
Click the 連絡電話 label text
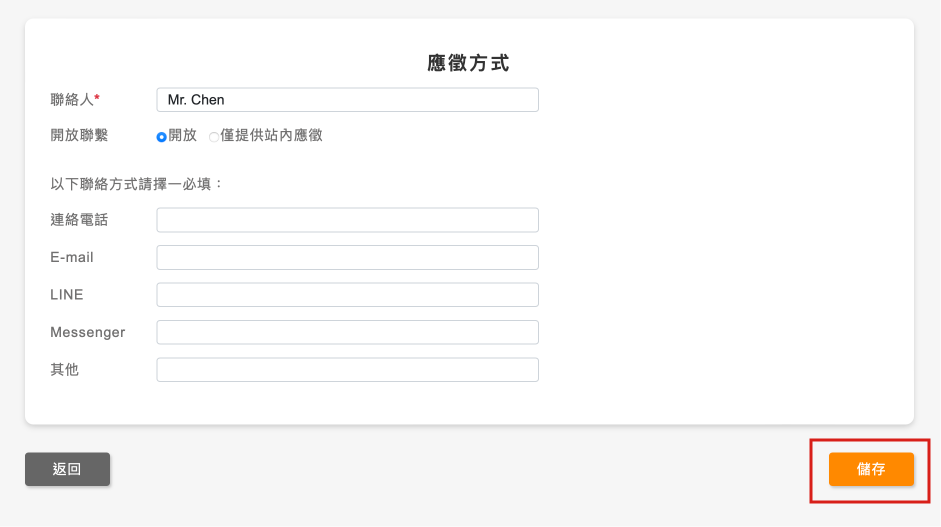(x=79, y=220)
